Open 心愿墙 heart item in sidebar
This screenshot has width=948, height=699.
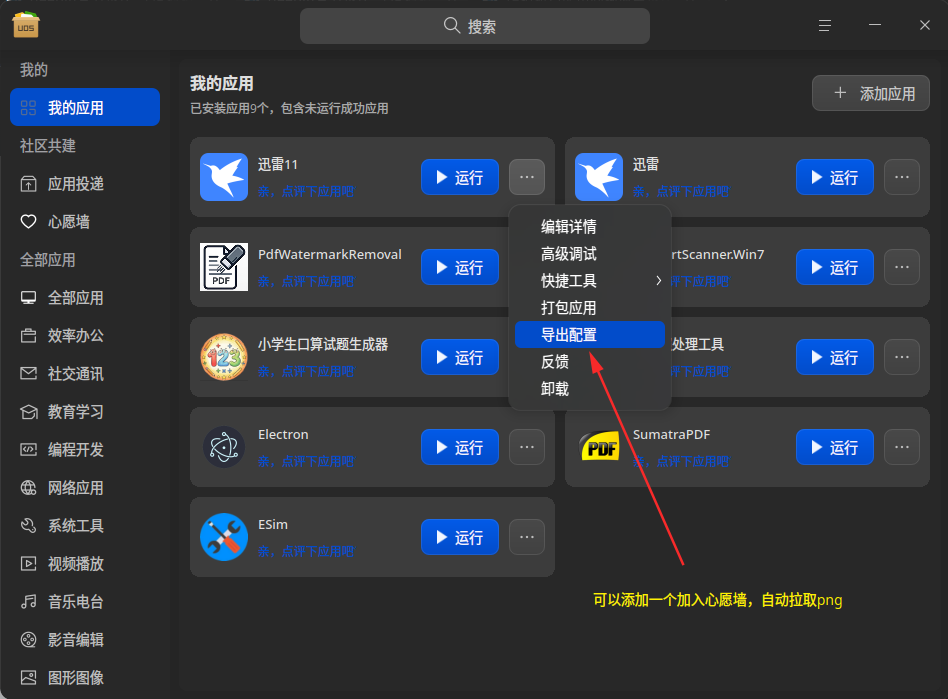(85, 222)
